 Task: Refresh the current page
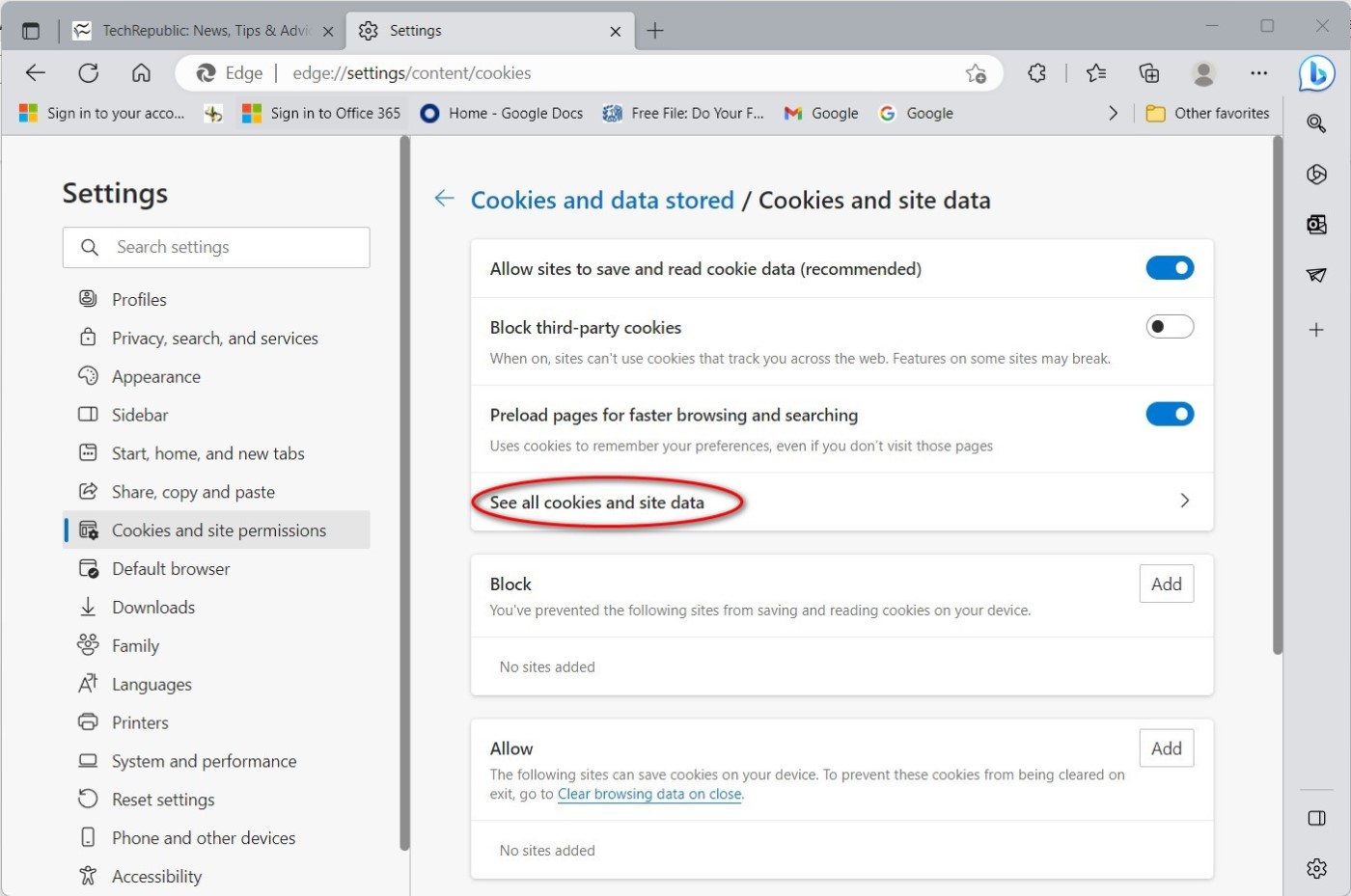(x=89, y=73)
